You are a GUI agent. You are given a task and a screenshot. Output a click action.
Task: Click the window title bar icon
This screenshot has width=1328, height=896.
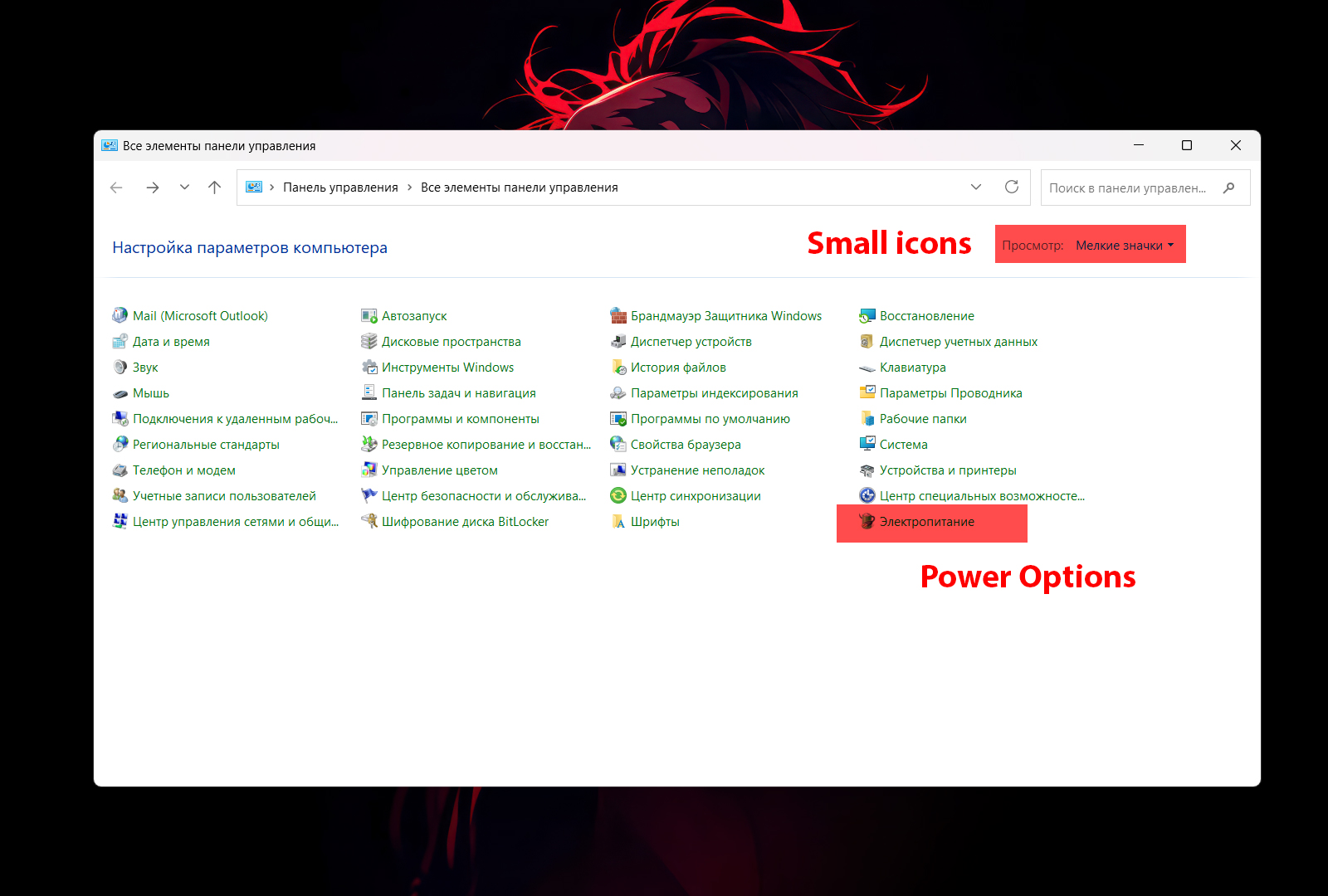click(x=110, y=145)
